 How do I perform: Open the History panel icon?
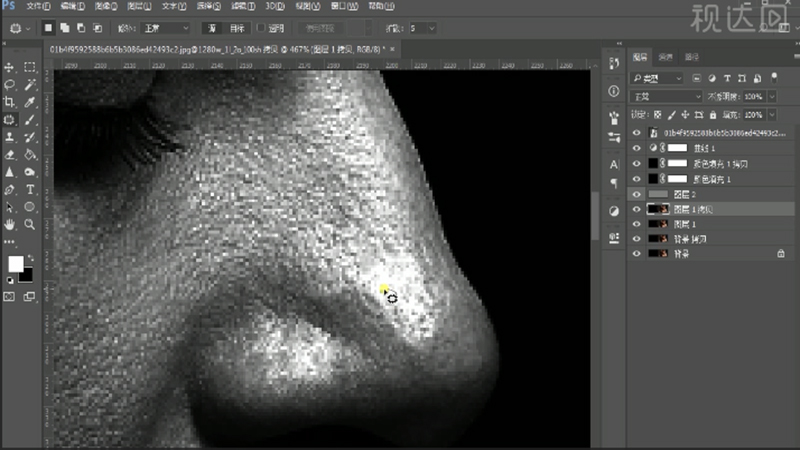pyautogui.click(x=614, y=64)
